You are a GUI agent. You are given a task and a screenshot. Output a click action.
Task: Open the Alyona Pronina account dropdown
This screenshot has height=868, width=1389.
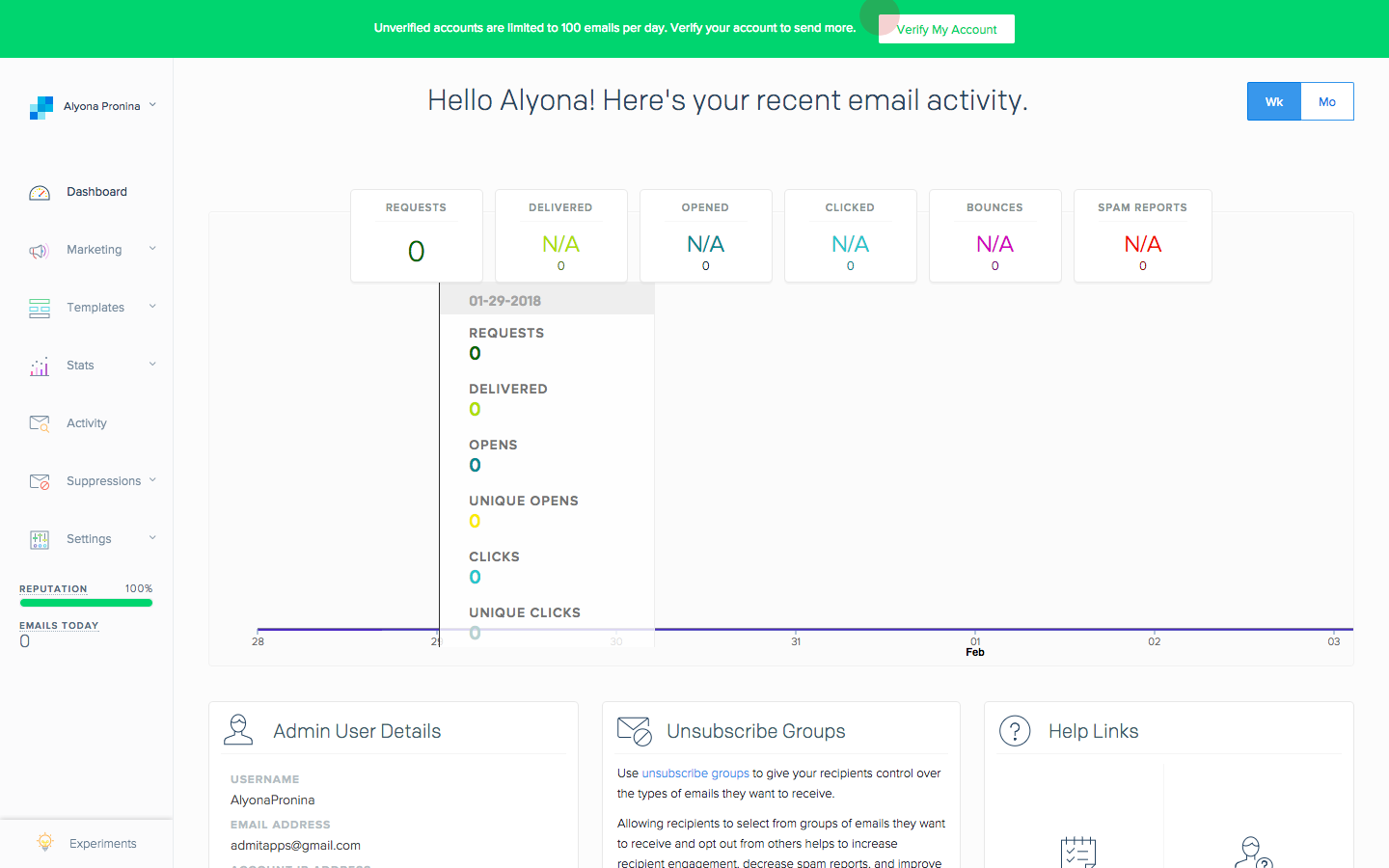151,106
